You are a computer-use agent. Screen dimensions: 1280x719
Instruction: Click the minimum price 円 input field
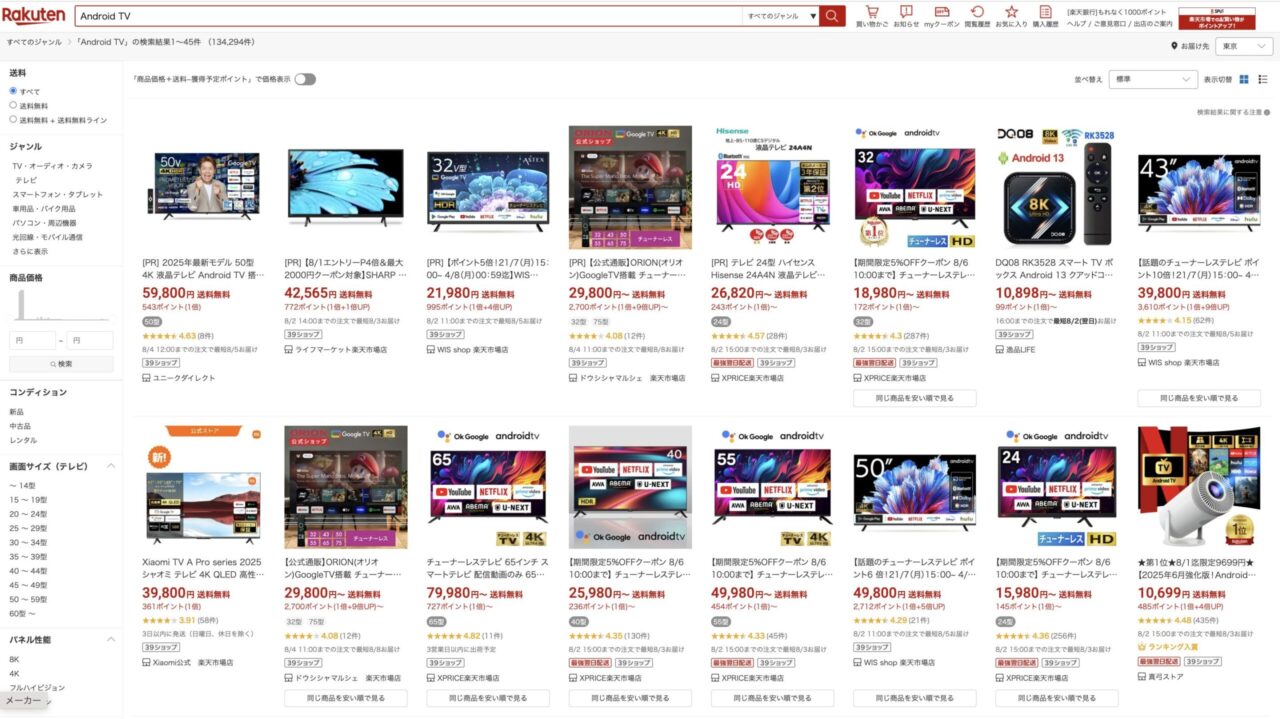[33, 341]
